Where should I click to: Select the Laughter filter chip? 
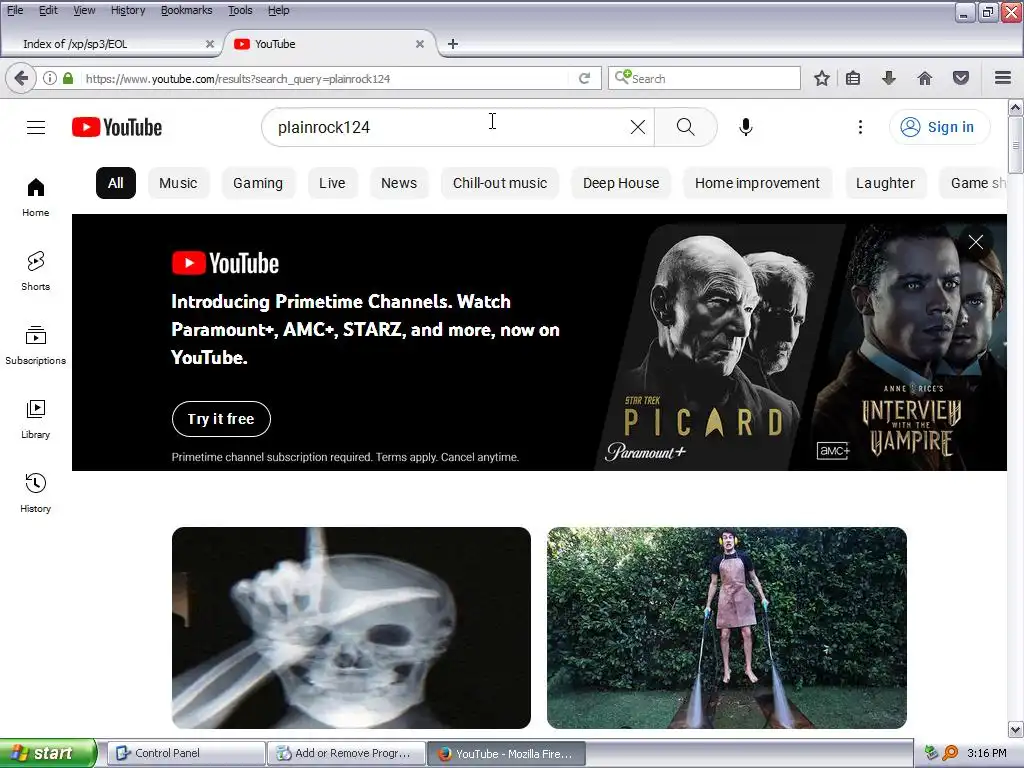(886, 184)
